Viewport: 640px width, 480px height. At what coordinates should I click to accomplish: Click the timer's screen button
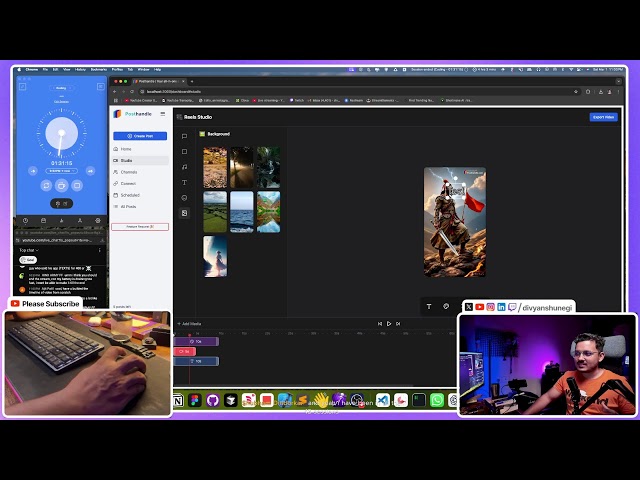[77, 185]
